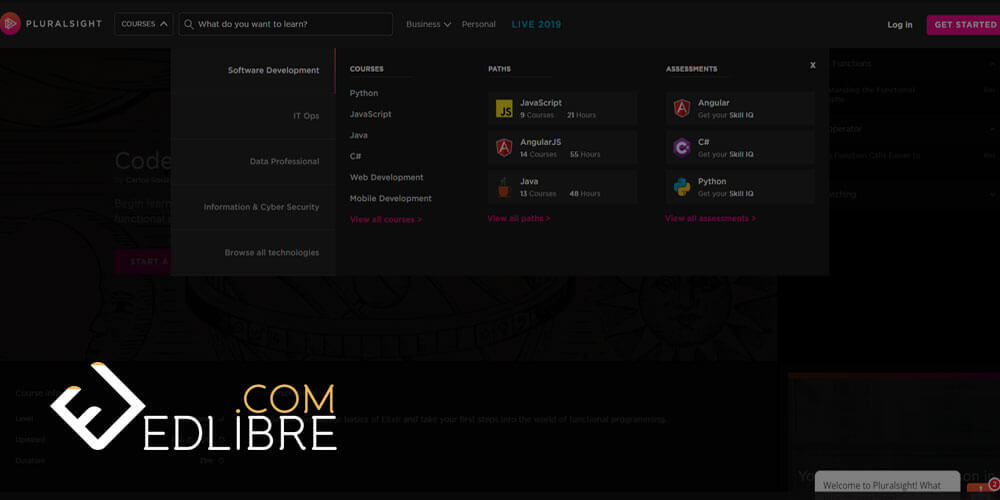
Task: Click the Pluralsight wordmark text
Action: [64, 24]
